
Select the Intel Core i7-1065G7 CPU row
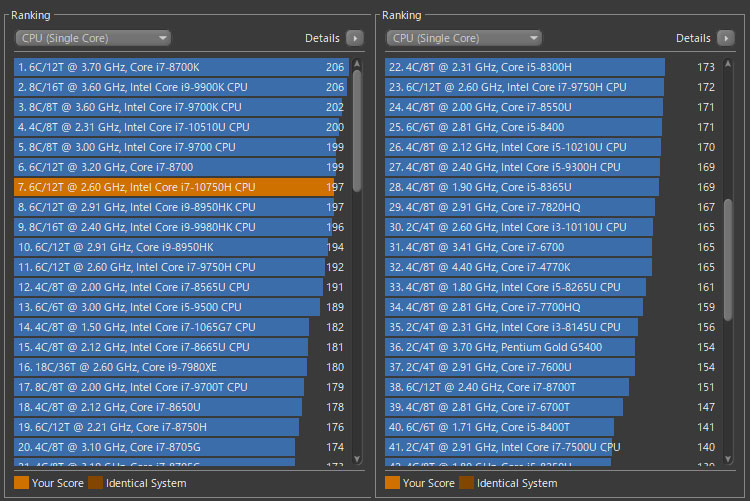click(x=181, y=327)
